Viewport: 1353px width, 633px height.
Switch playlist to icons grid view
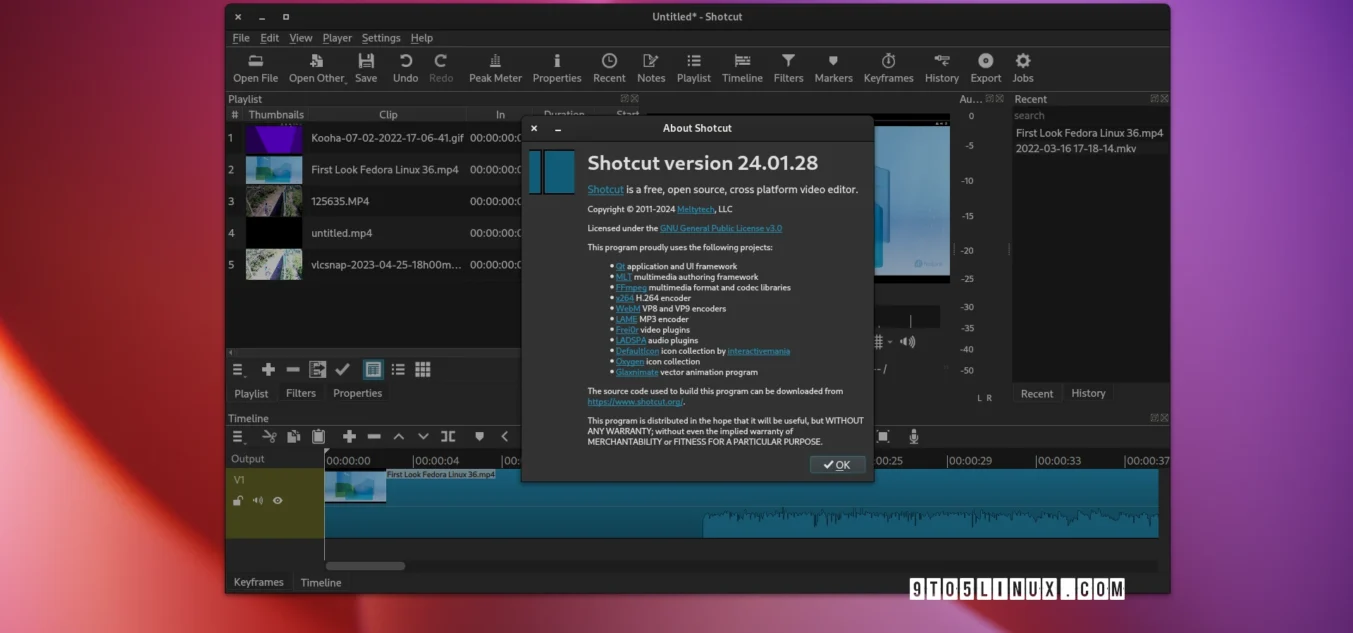[x=423, y=370]
